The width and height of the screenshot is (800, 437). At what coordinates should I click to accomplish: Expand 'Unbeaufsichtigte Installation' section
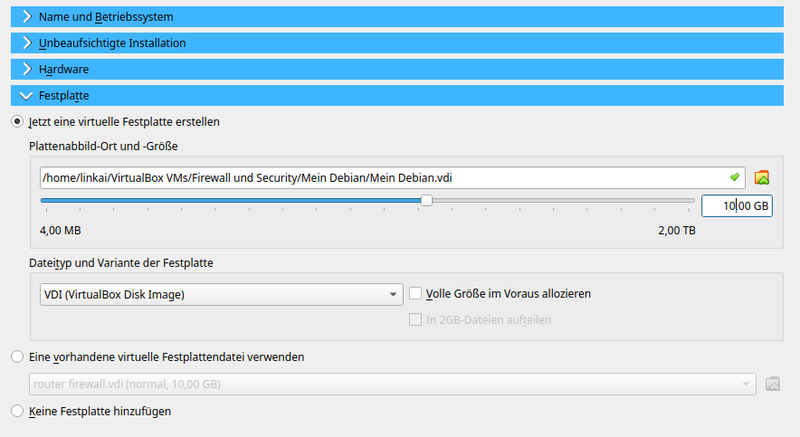tap(111, 43)
